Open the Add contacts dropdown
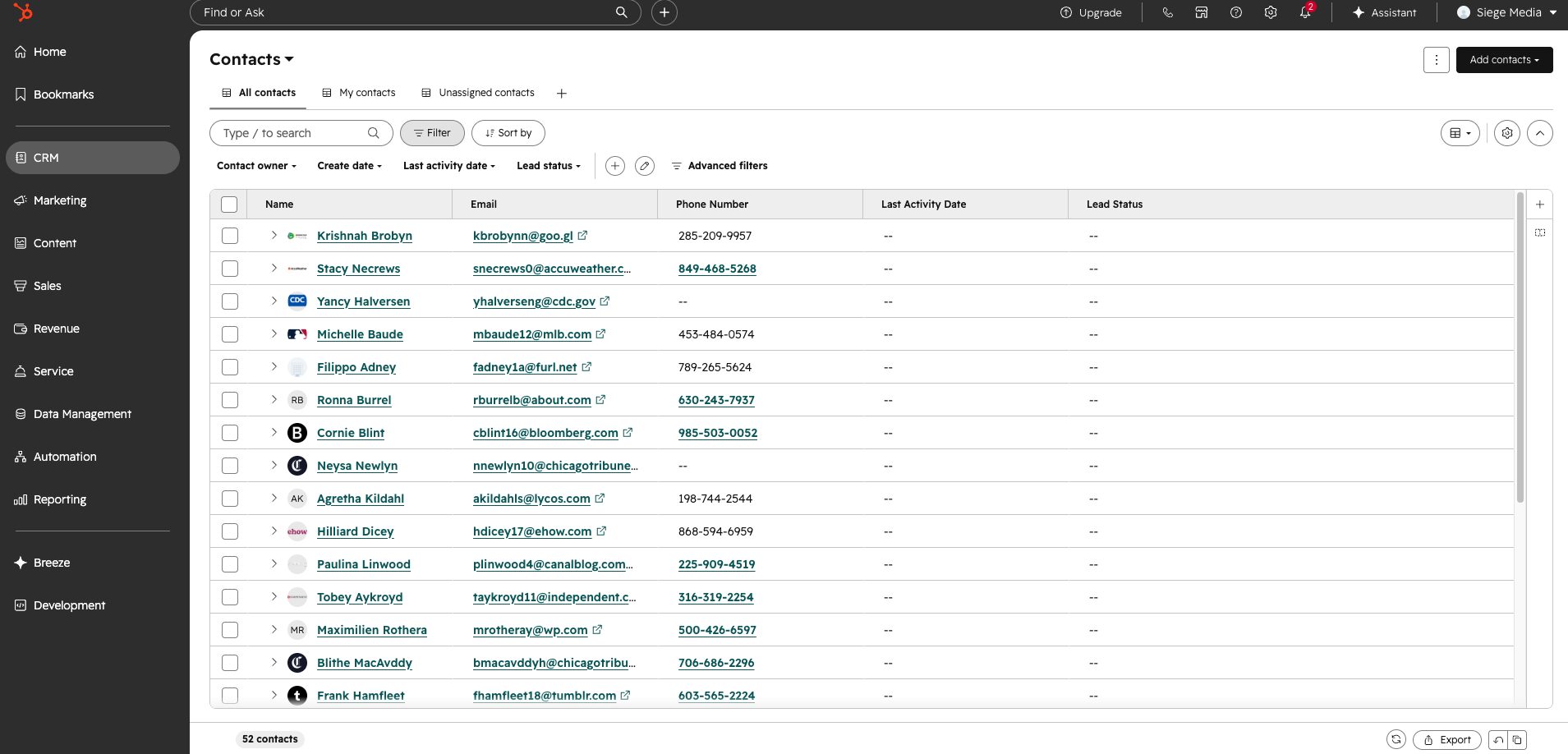1568x754 pixels. [1505, 60]
